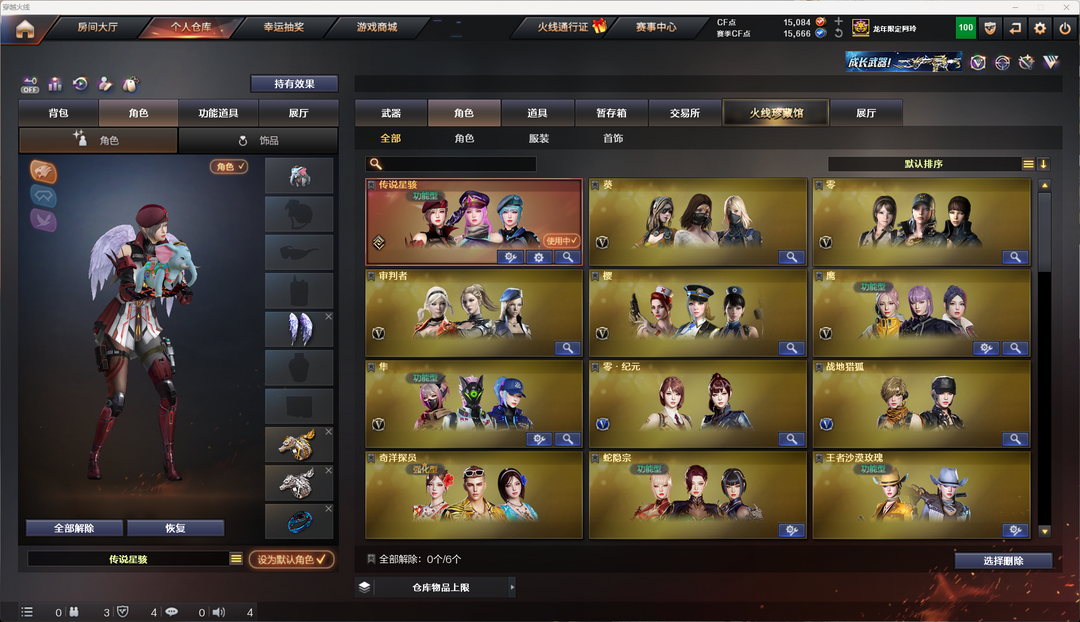Click the power exit icon
This screenshot has width=1080, height=622.
pos(1065,28)
